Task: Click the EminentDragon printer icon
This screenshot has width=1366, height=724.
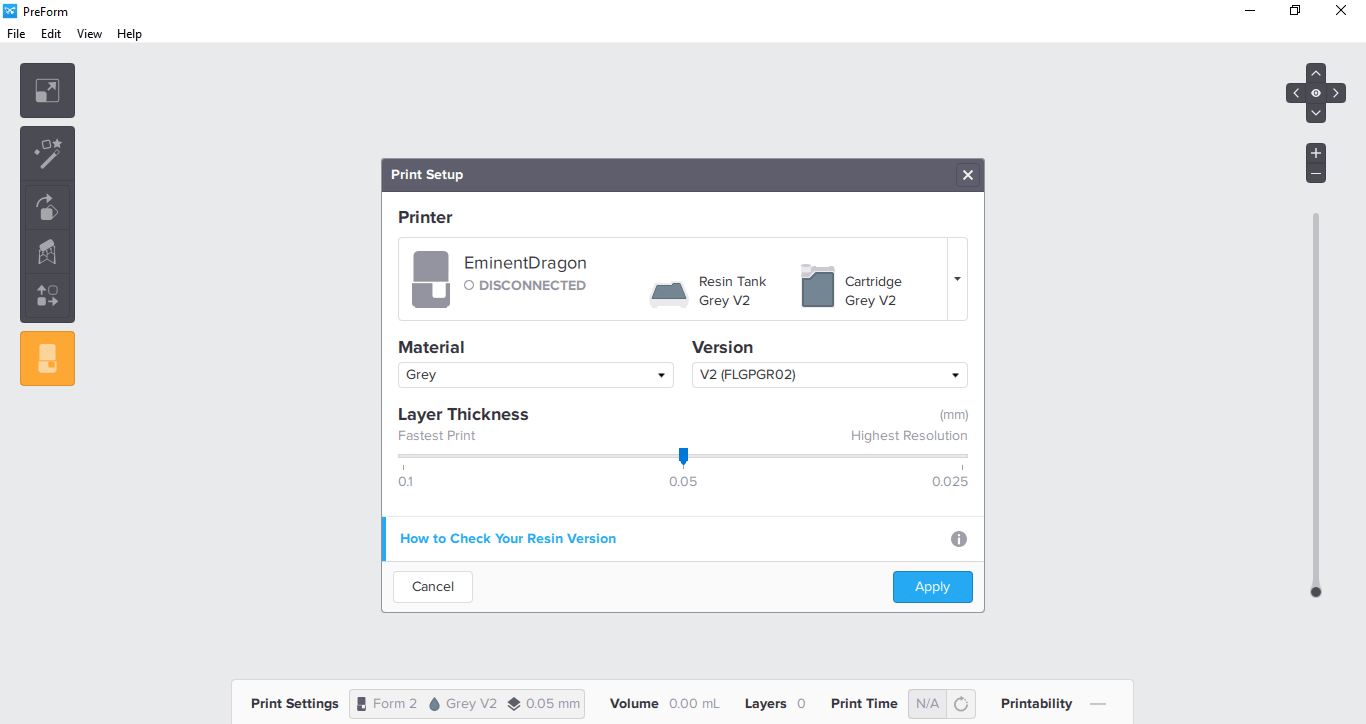Action: point(431,279)
